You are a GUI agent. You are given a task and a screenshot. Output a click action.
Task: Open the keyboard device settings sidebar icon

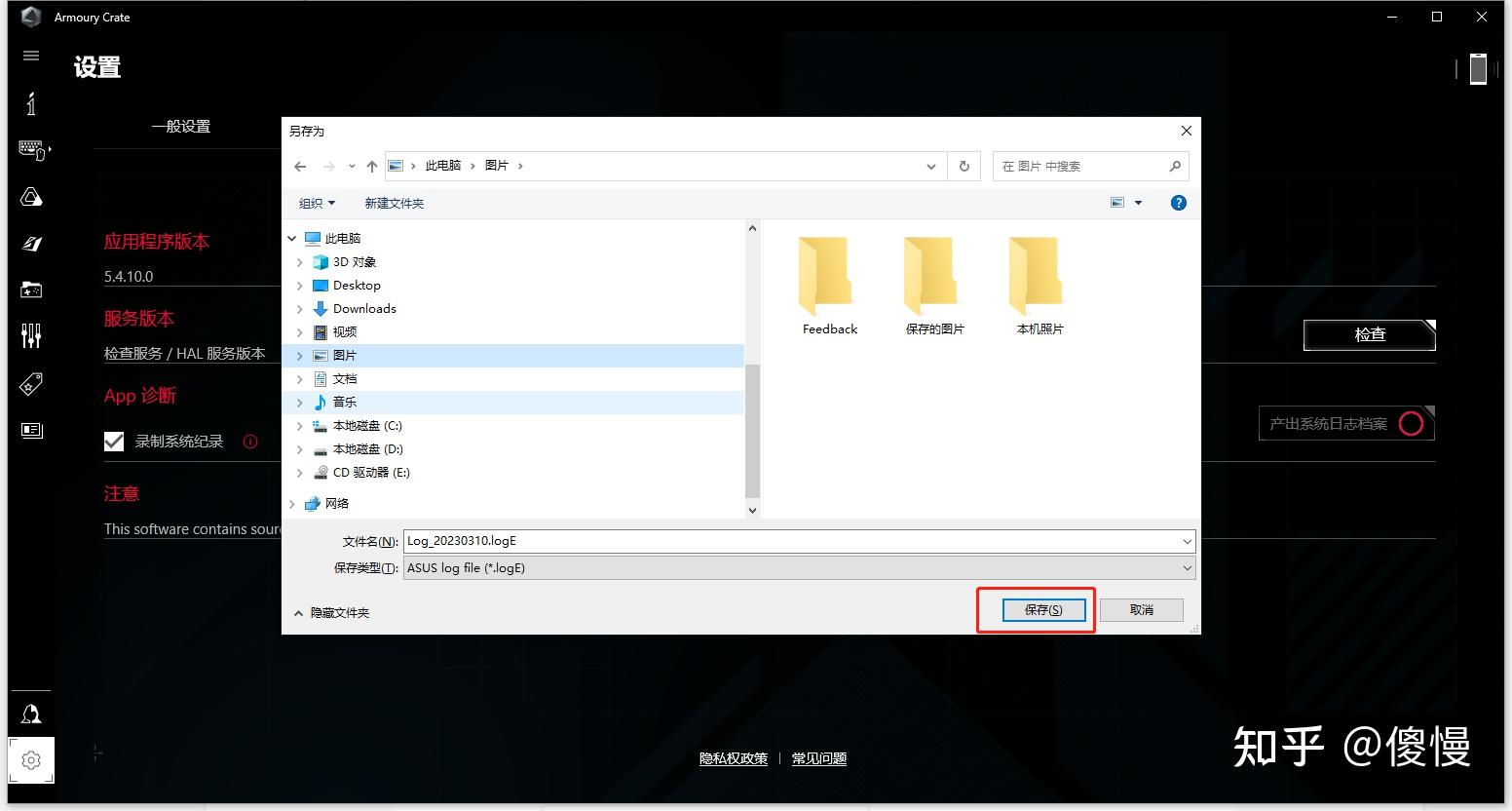pos(30,150)
